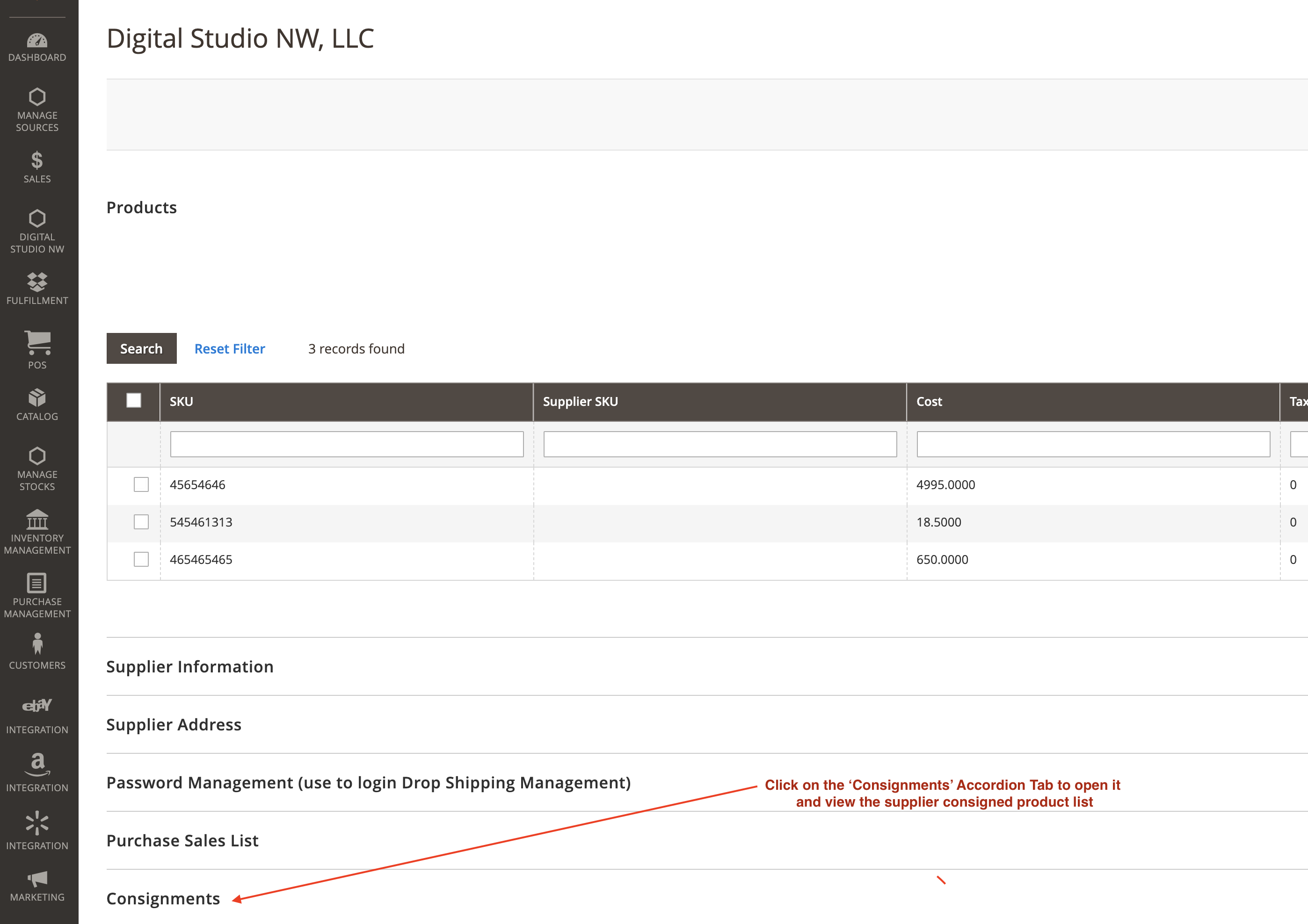Image resolution: width=1308 pixels, height=924 pixels.
Task: Click the Marketing megaphone icon
Action: (37, 879)
